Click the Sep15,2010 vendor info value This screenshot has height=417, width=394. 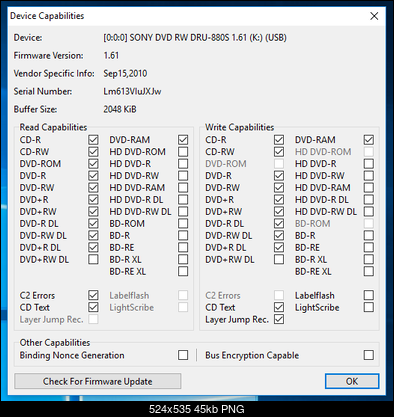(x=125, y=73)
